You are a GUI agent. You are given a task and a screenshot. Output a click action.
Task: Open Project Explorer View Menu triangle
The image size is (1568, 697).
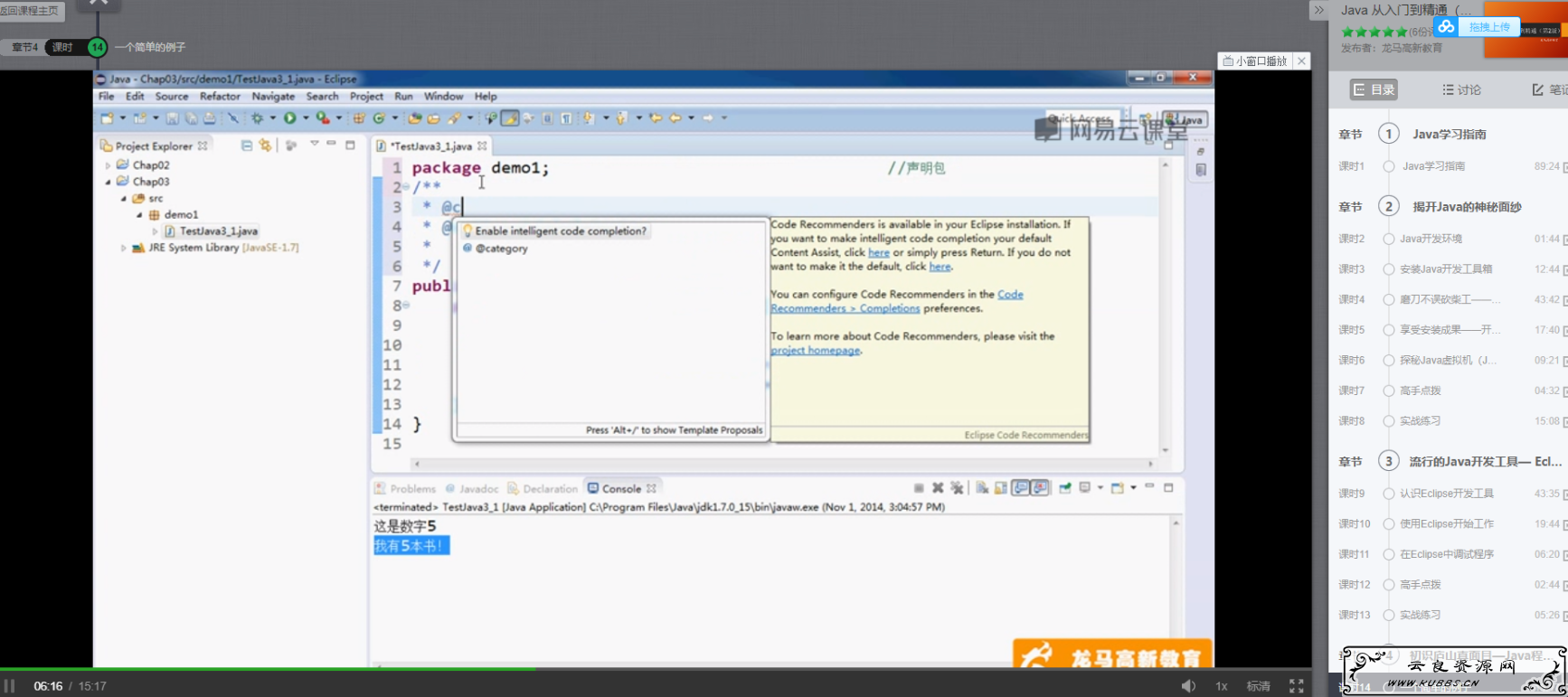(x=314, y=144)
